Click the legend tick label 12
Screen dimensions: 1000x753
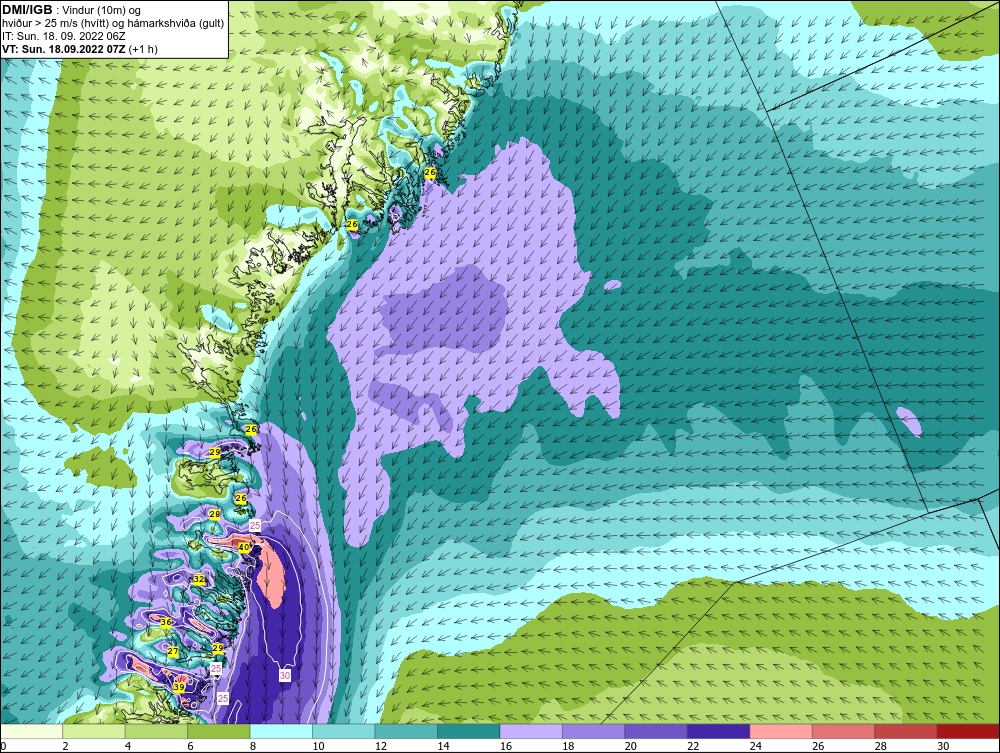click(x=381, y=746)
